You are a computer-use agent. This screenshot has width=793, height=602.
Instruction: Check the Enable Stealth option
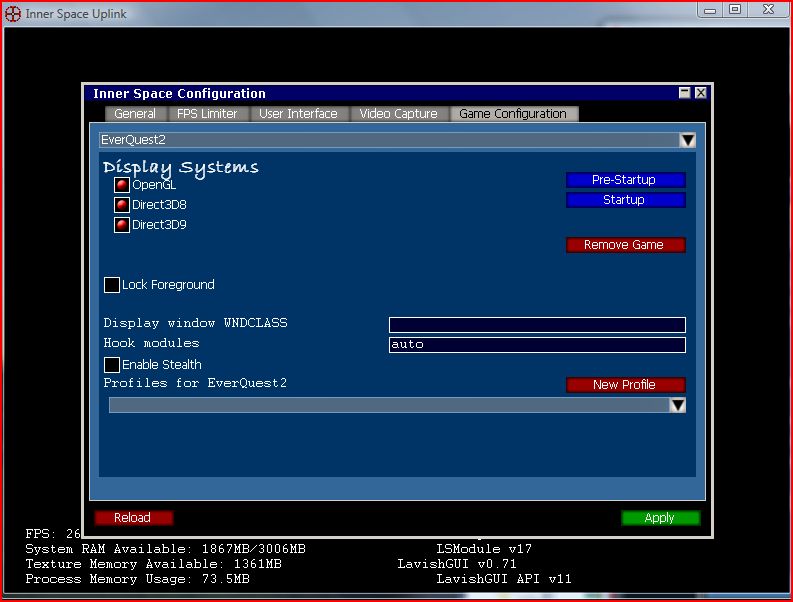tap(112, 365)
